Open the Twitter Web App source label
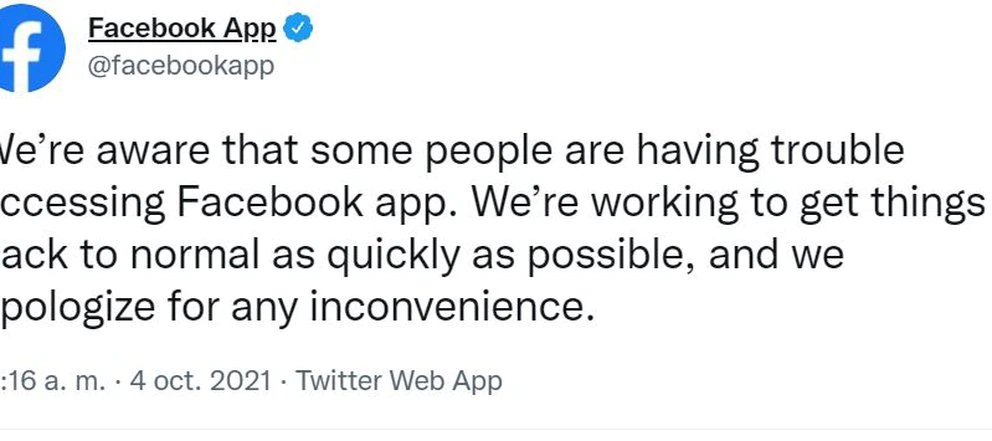 click(x=399, y=382)
